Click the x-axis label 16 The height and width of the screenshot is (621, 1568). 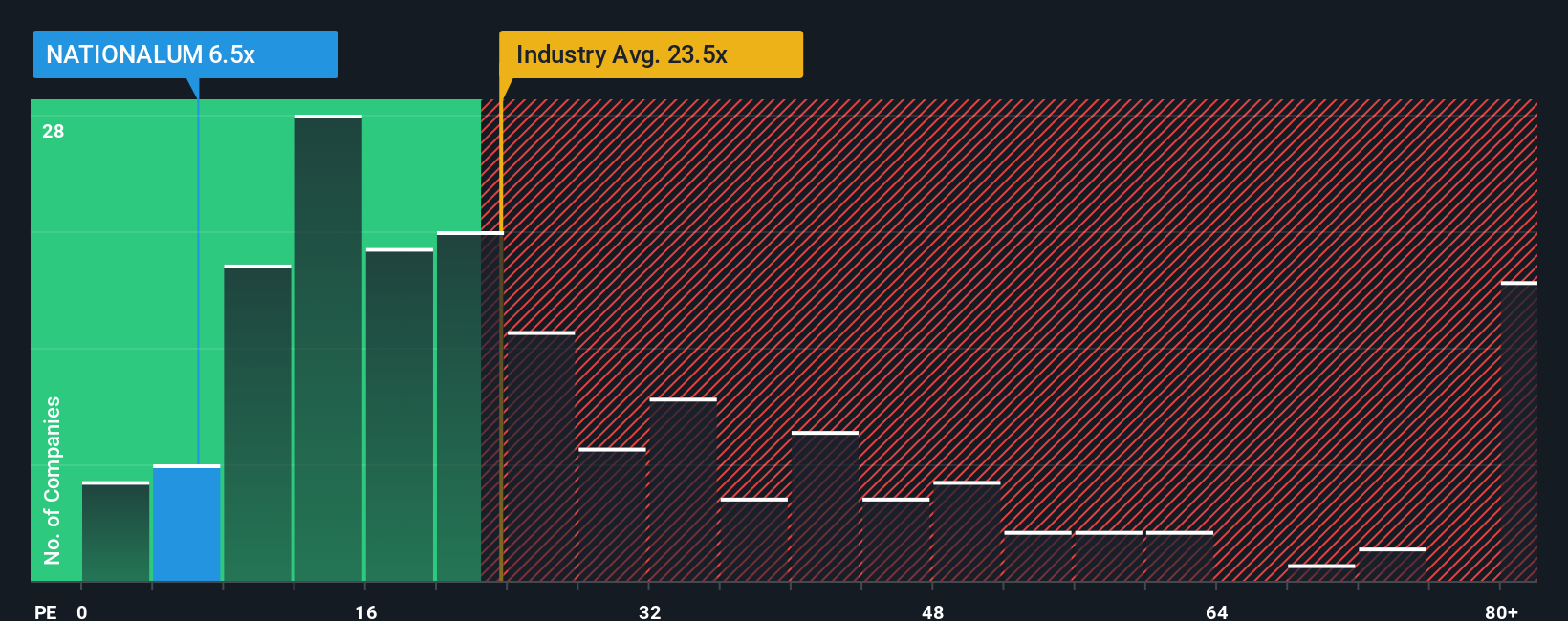pos(366,611)
